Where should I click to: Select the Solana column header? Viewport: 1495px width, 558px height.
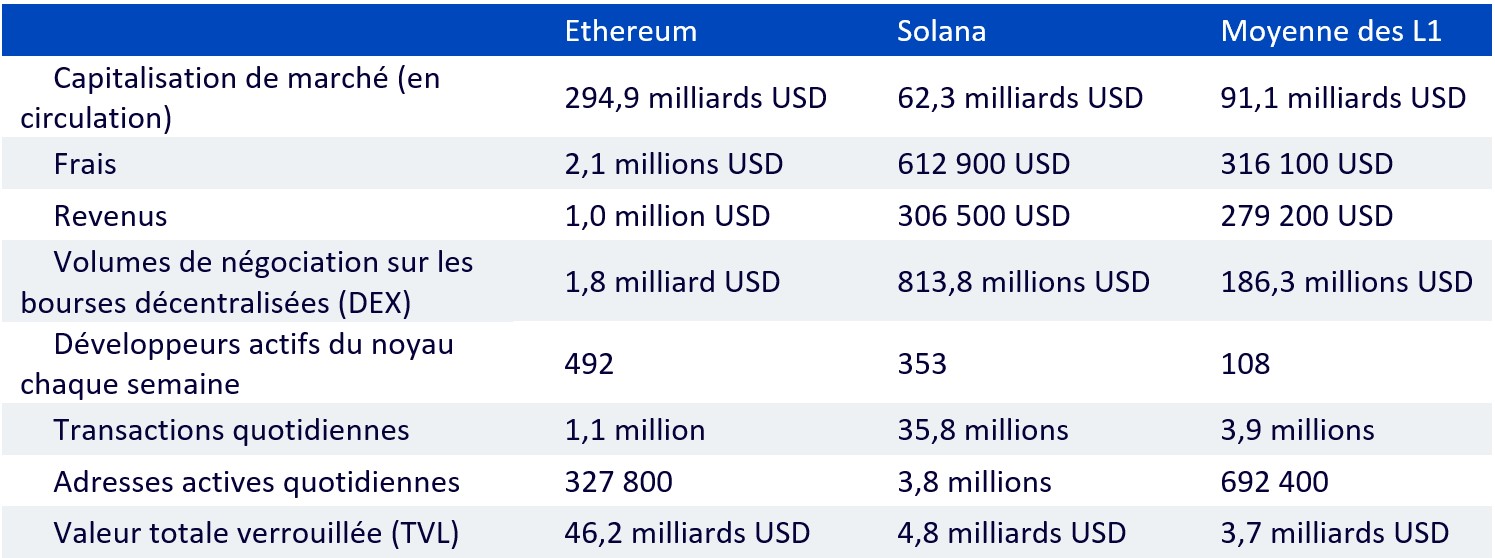point(941,31)
